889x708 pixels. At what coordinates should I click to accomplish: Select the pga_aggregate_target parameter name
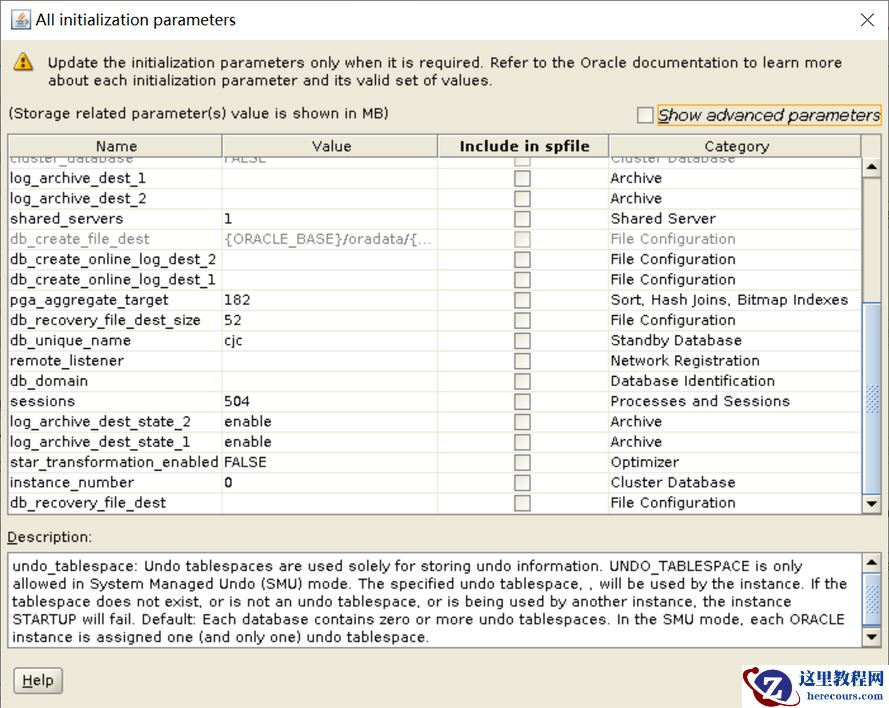coord(89,300)
